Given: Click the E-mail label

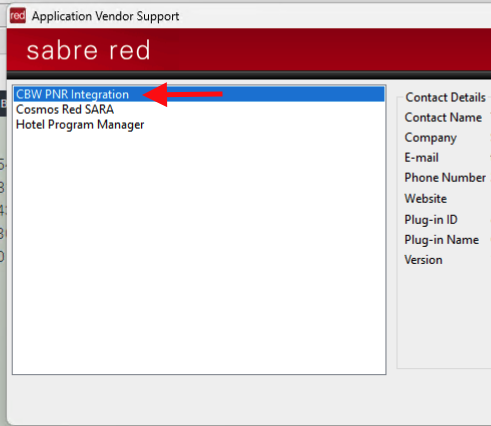Looking at the screenshot, I should [421, 158].
